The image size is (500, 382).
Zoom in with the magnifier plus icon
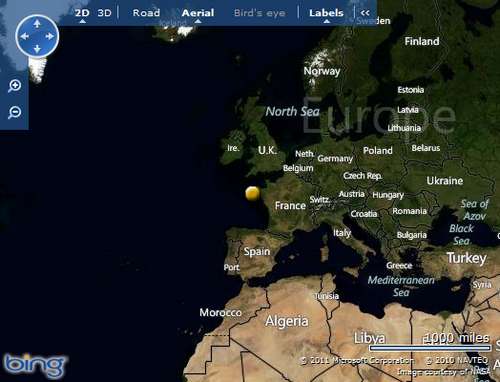click(15, 86)
